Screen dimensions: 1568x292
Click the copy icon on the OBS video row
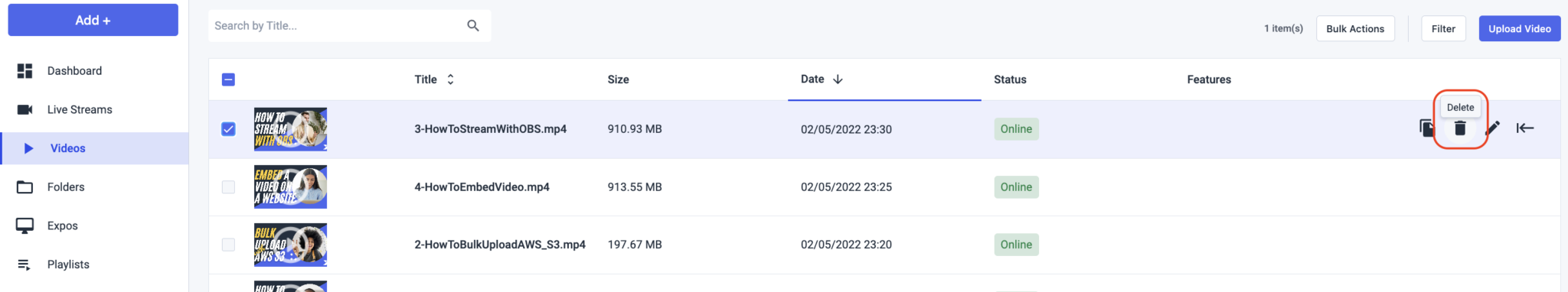[x=1426, y=128]
